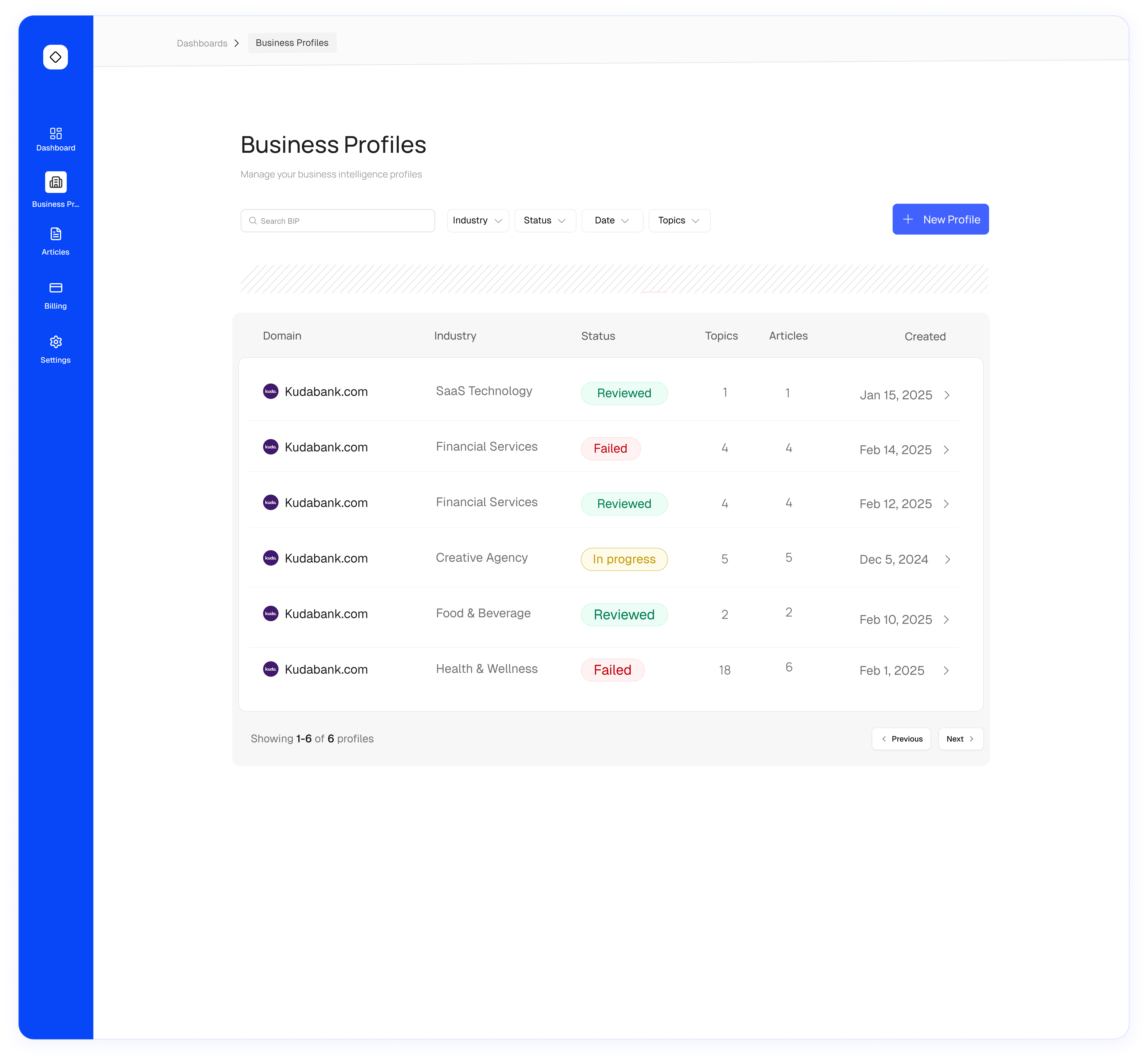Click inside the Search BIP input field
The height and width of the screenshot is (1061, 1148).
click(338, 220)
